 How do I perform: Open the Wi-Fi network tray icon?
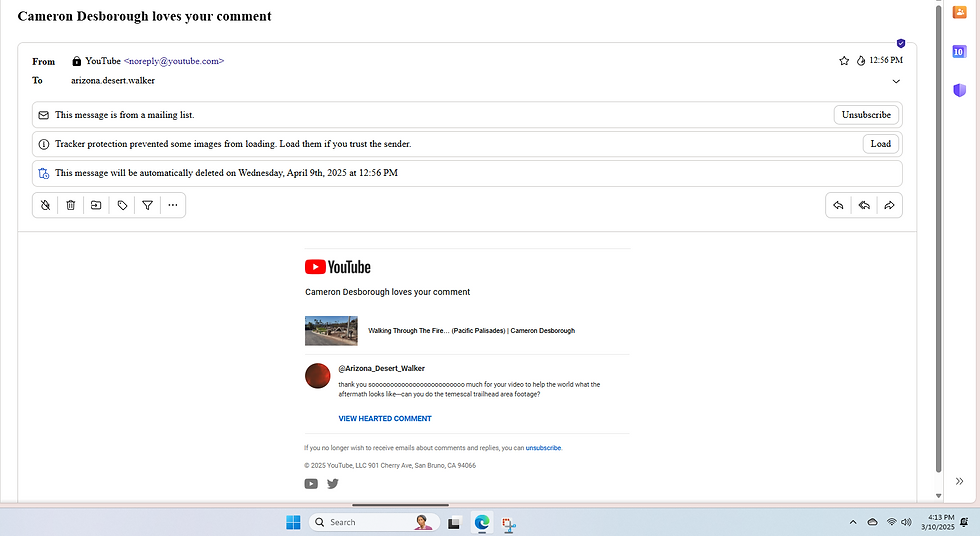pyautogui.click(x=892, y=522)
